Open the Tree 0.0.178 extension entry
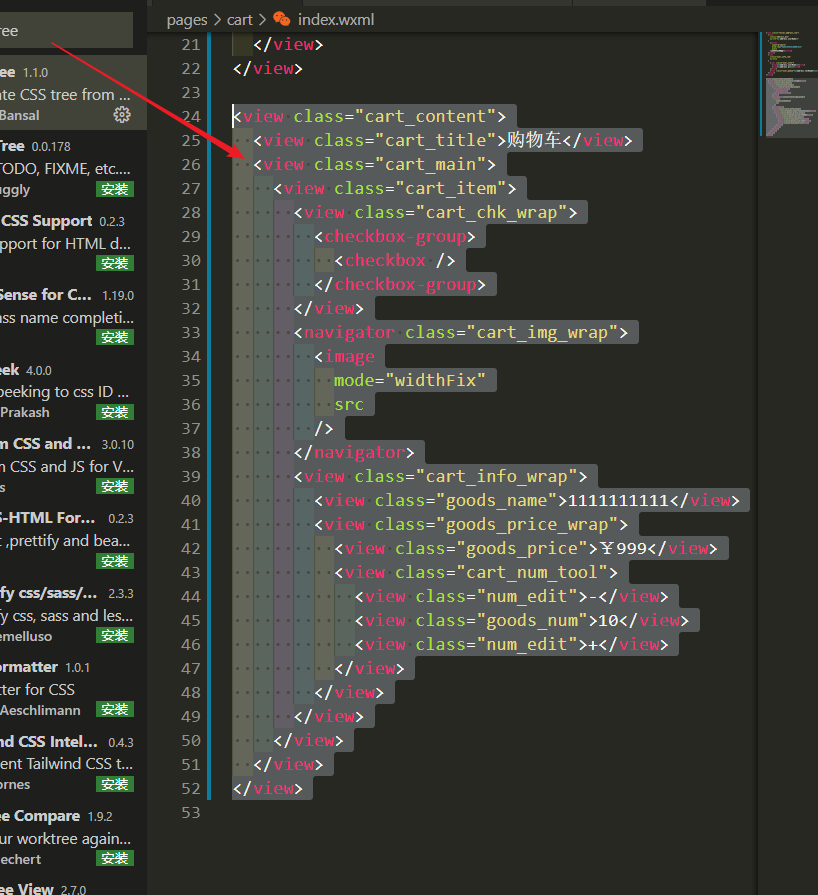 coord(73,167)
